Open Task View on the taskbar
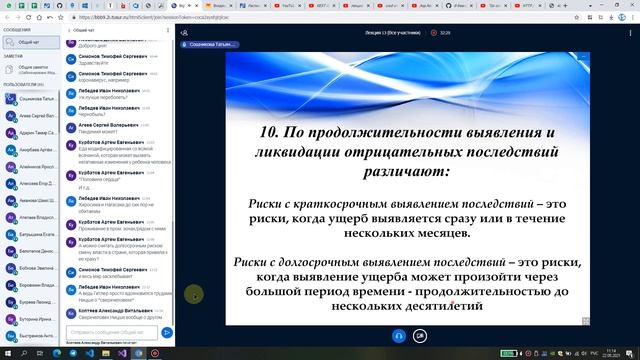 (40, 353)
